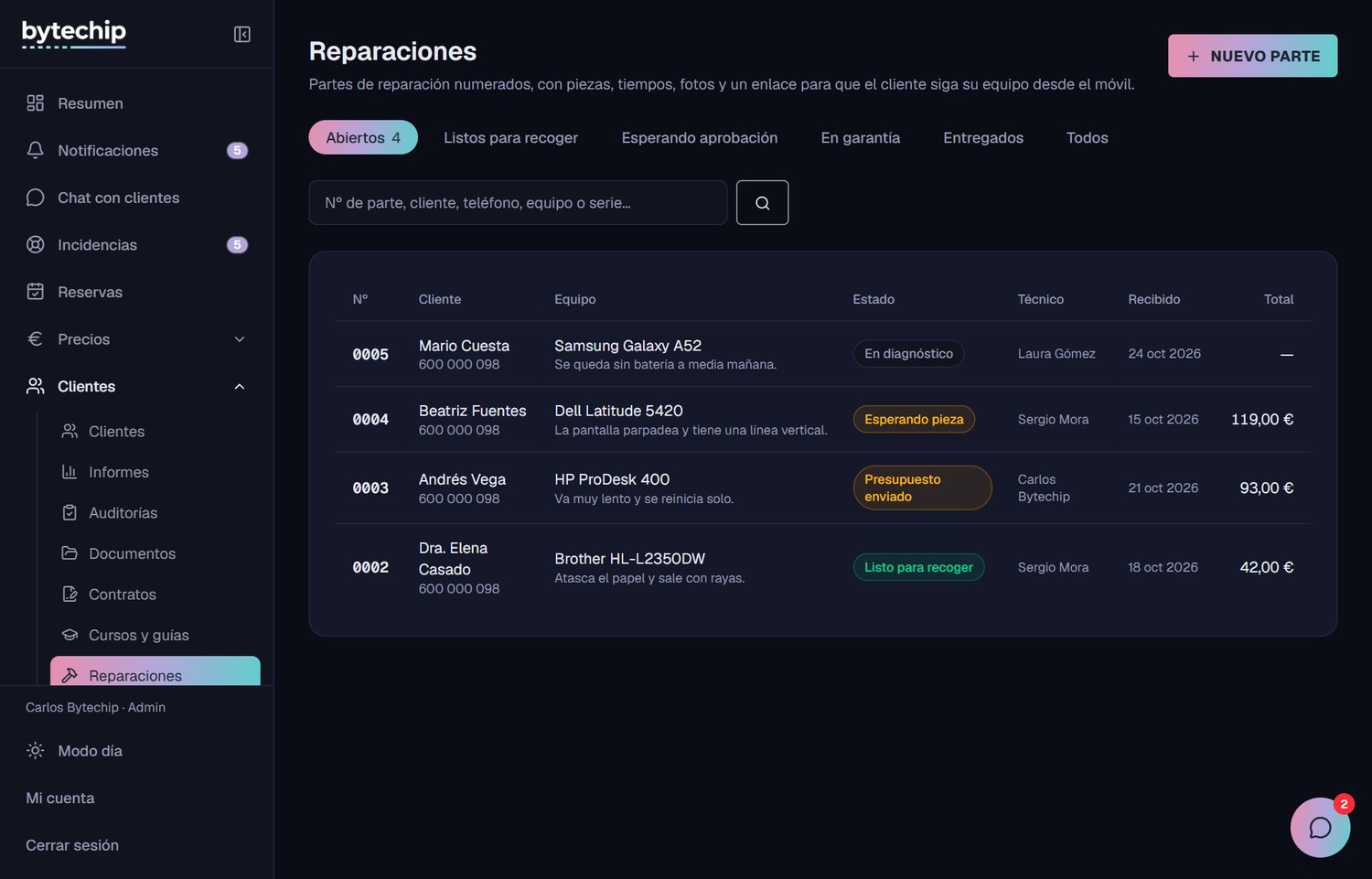Select the Dell Latitude 5420 device
This screenshot has height=879, width=1372.
pos(618,411)
